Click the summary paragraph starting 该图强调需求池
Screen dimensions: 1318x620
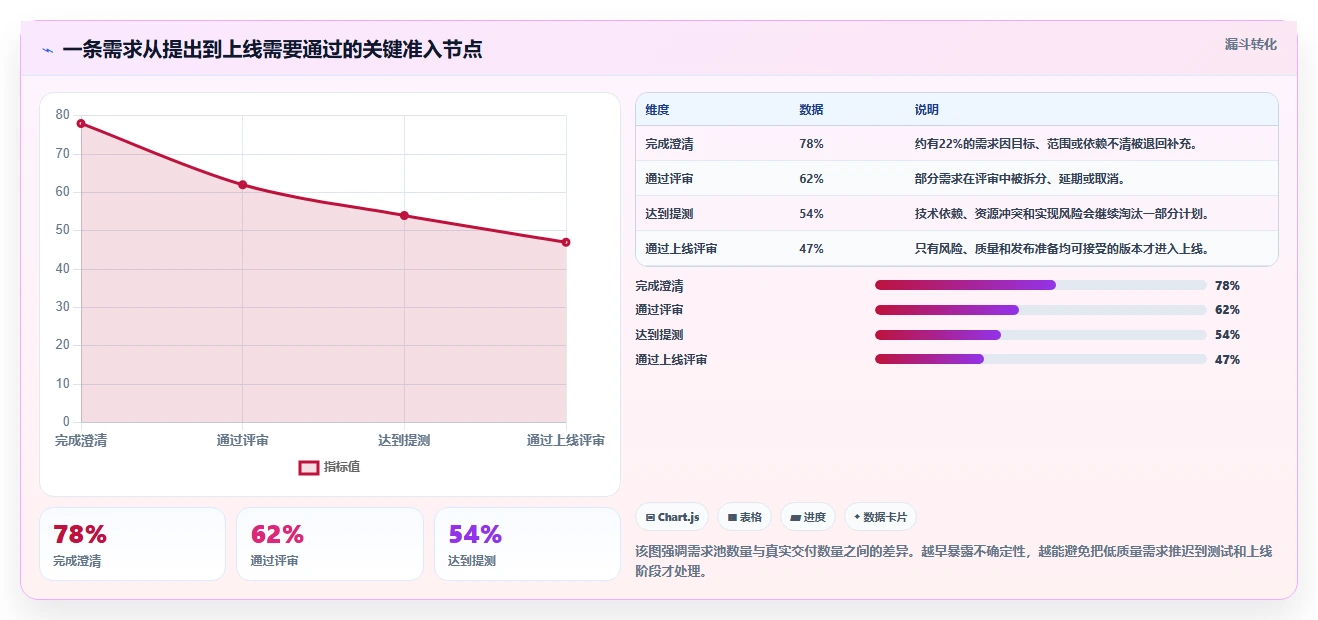954,562
